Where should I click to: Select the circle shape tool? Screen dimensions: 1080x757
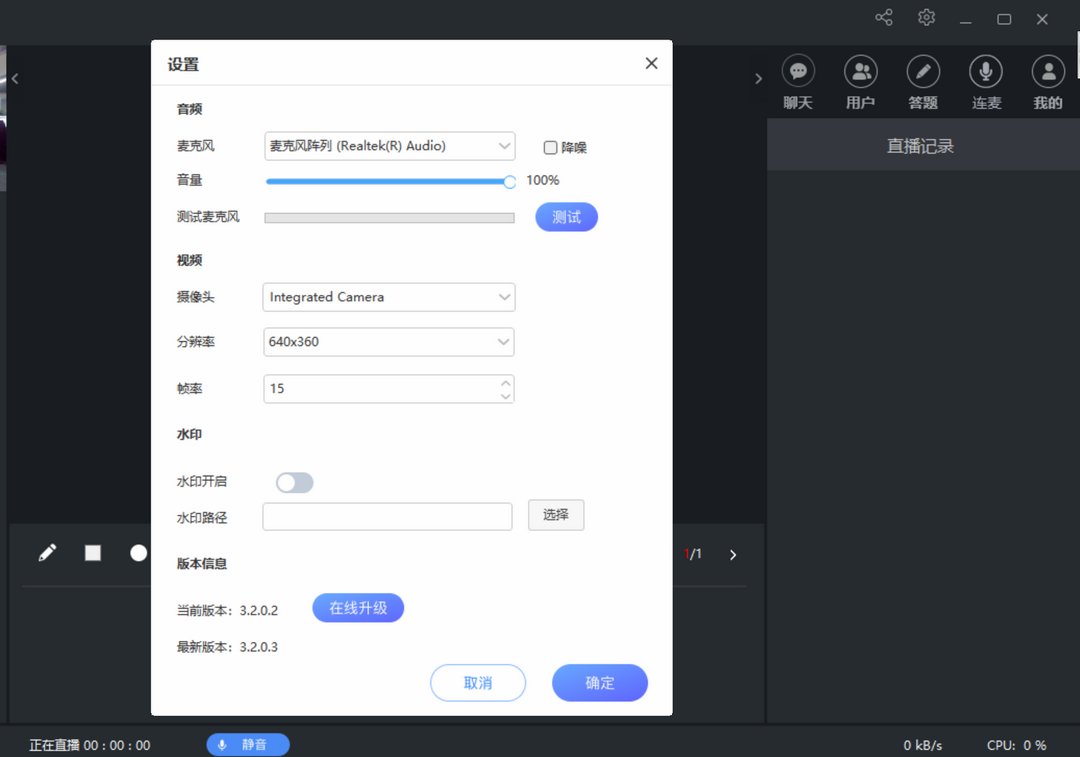coord(138,552)
